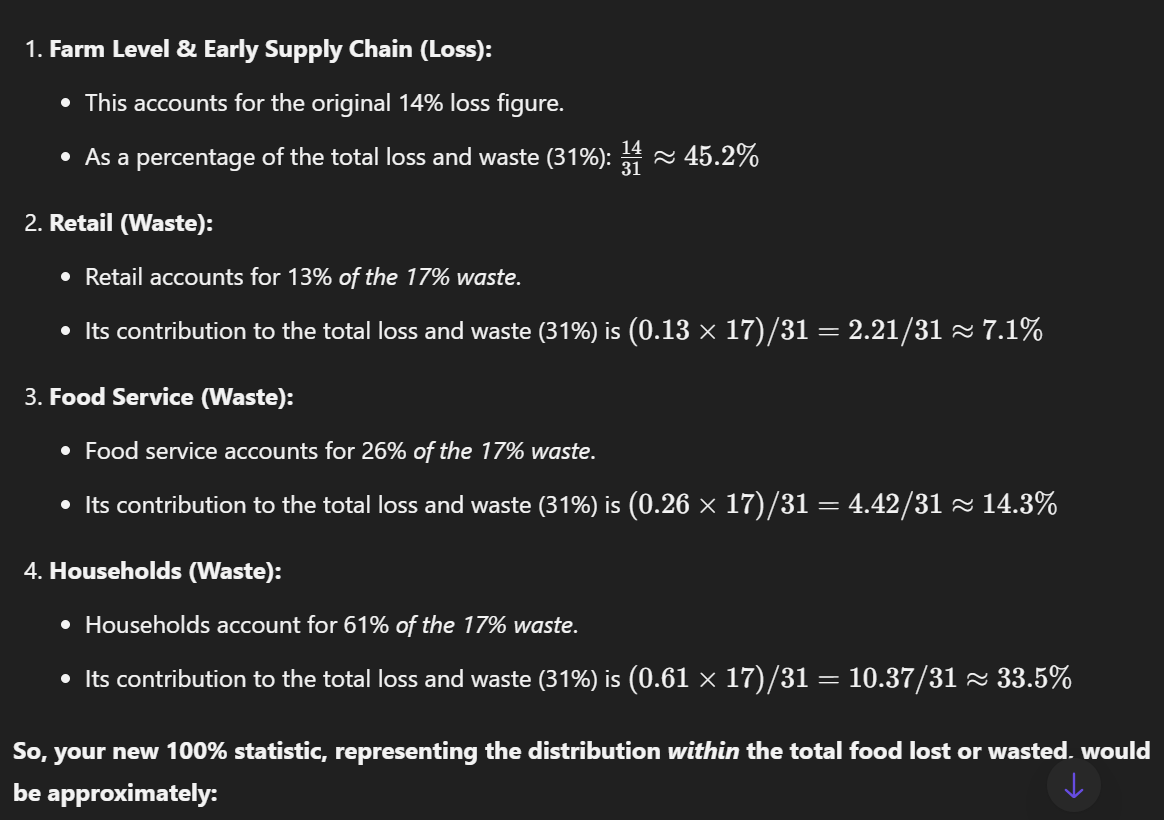Click the retail (0.13 × 17)/31 formula
Image resolution: width=1164 pixels, height=820 pixels.
click(718, 331)
